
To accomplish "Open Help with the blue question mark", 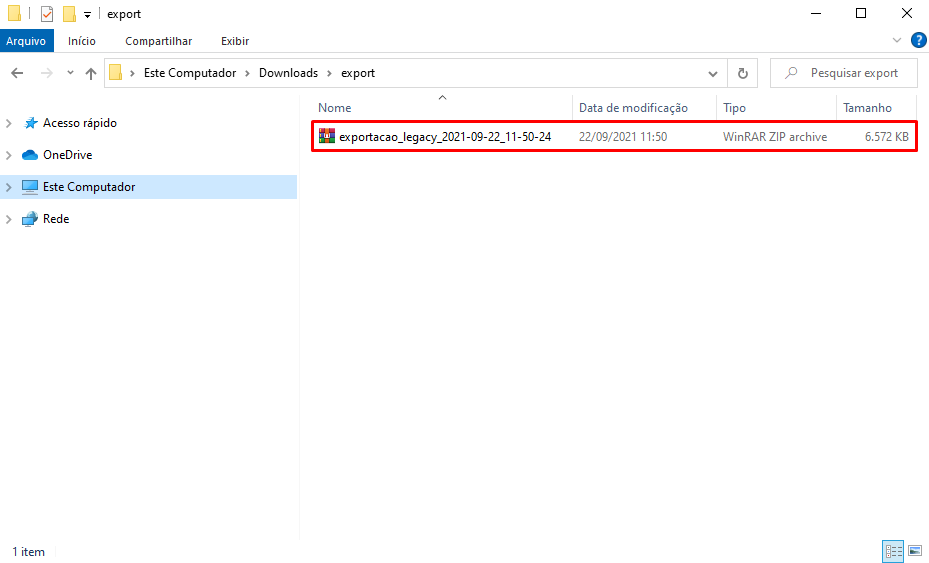I will tap(918, 40).
